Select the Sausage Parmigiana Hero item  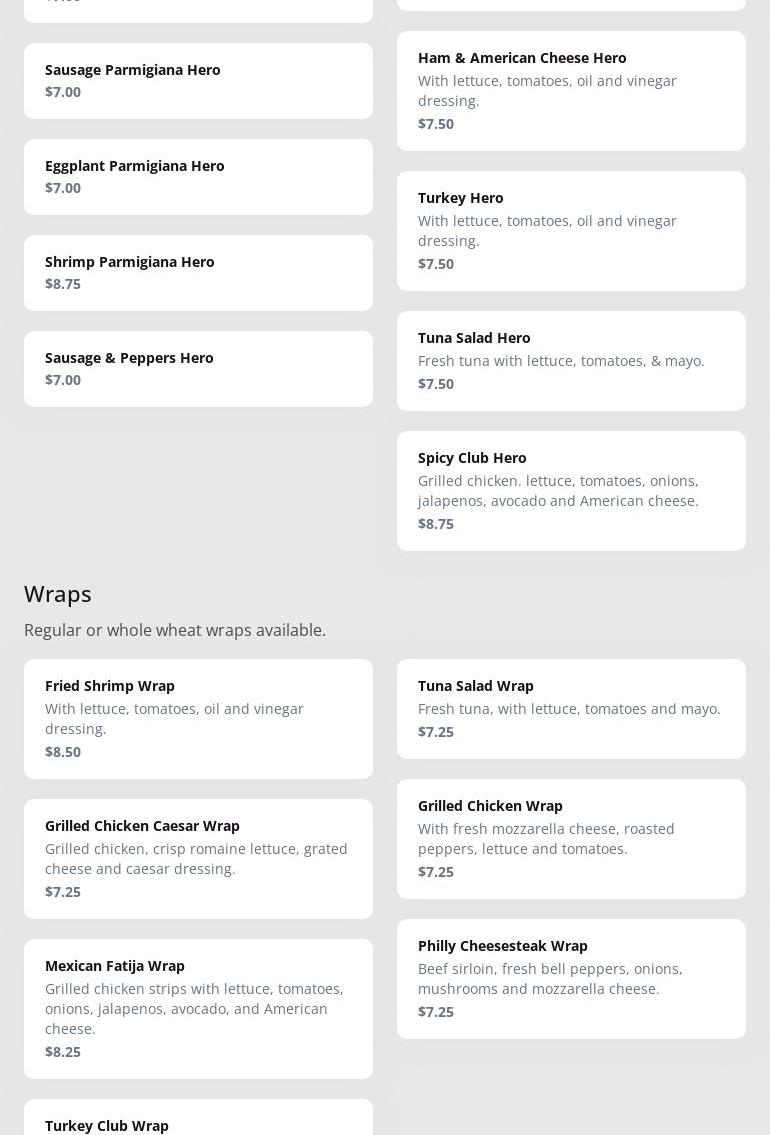pos(198,81)
